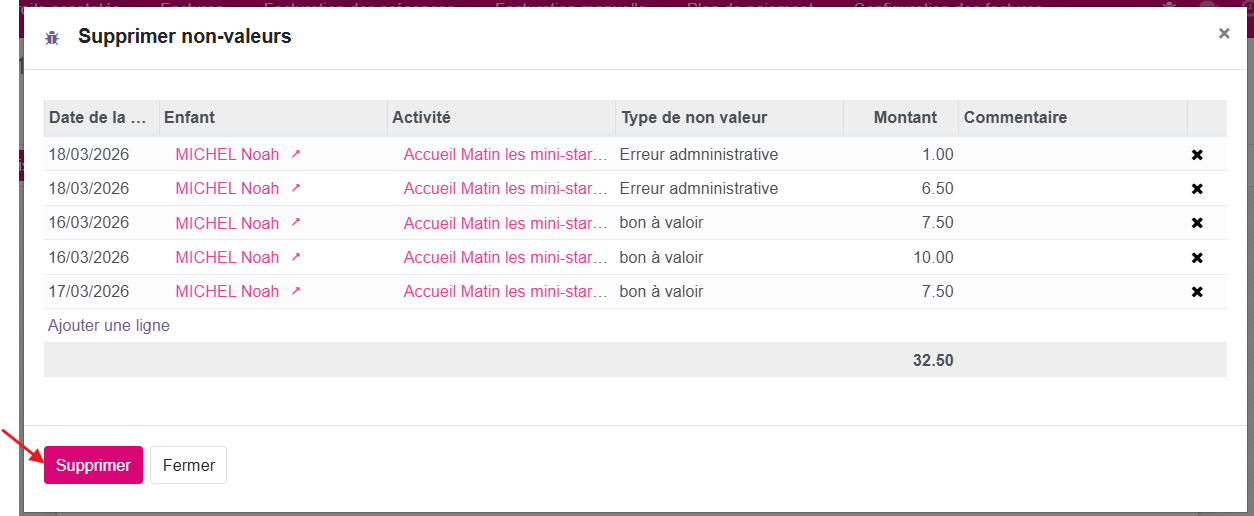This screenshot has width=1254, height=516.
Task: Click date 18/03/2026 in the 6.50 row
Action: 101,188
